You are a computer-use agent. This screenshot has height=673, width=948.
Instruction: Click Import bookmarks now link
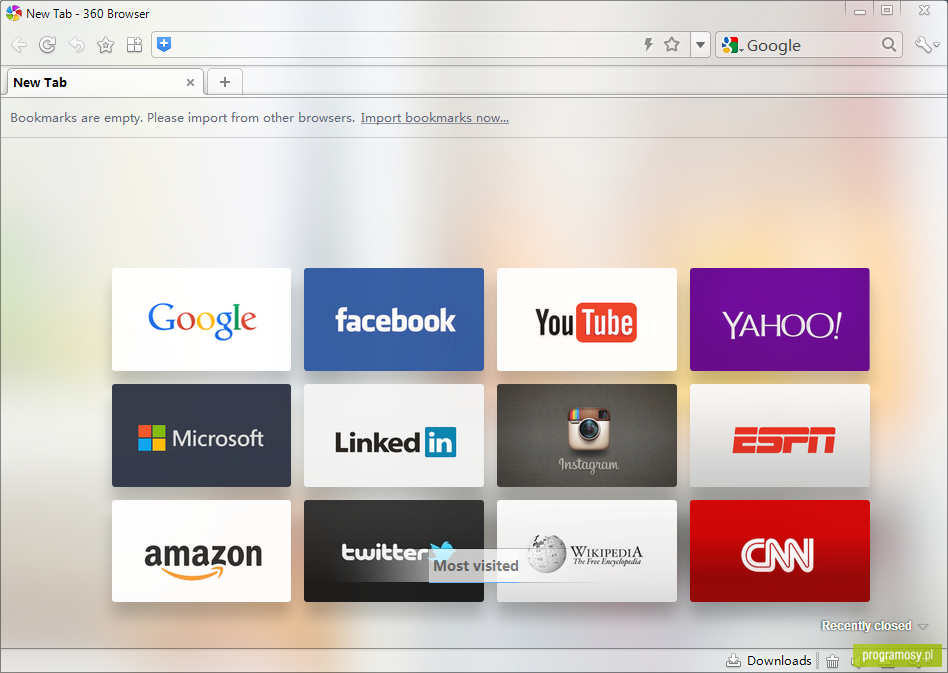(435, 118)
